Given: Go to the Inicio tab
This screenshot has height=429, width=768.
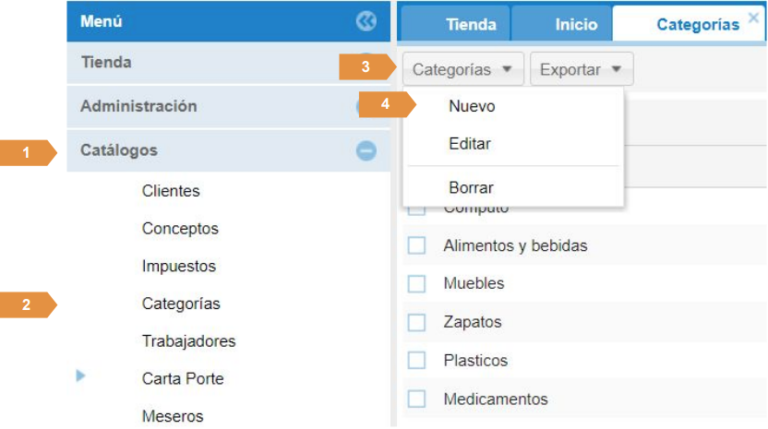Looking at the screenshot, I should [x=576, y=24].
